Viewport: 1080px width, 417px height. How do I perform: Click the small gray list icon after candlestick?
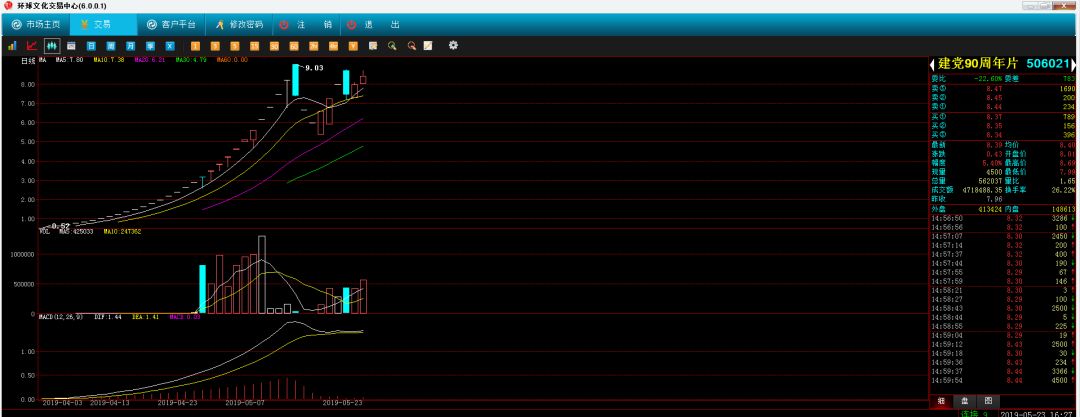click(x=71, y=45)
